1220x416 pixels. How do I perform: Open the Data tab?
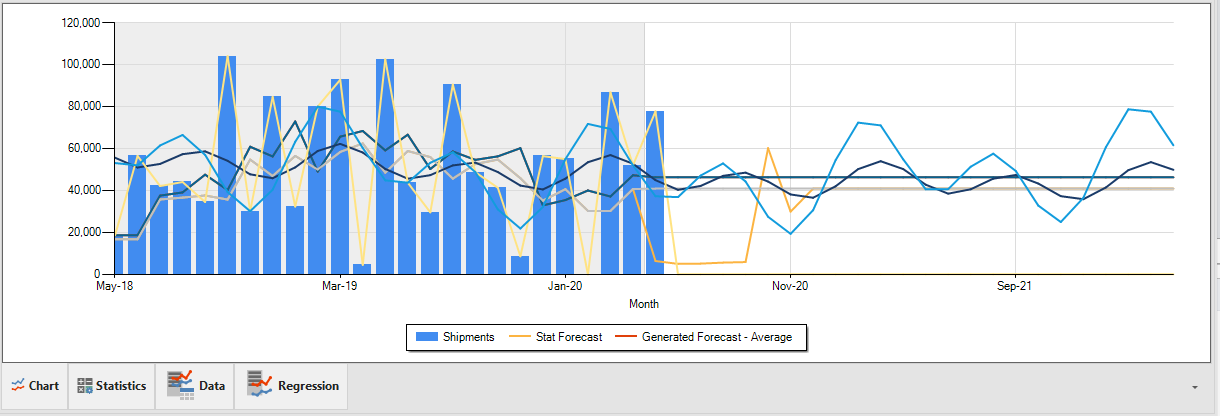tap(195, 386)
